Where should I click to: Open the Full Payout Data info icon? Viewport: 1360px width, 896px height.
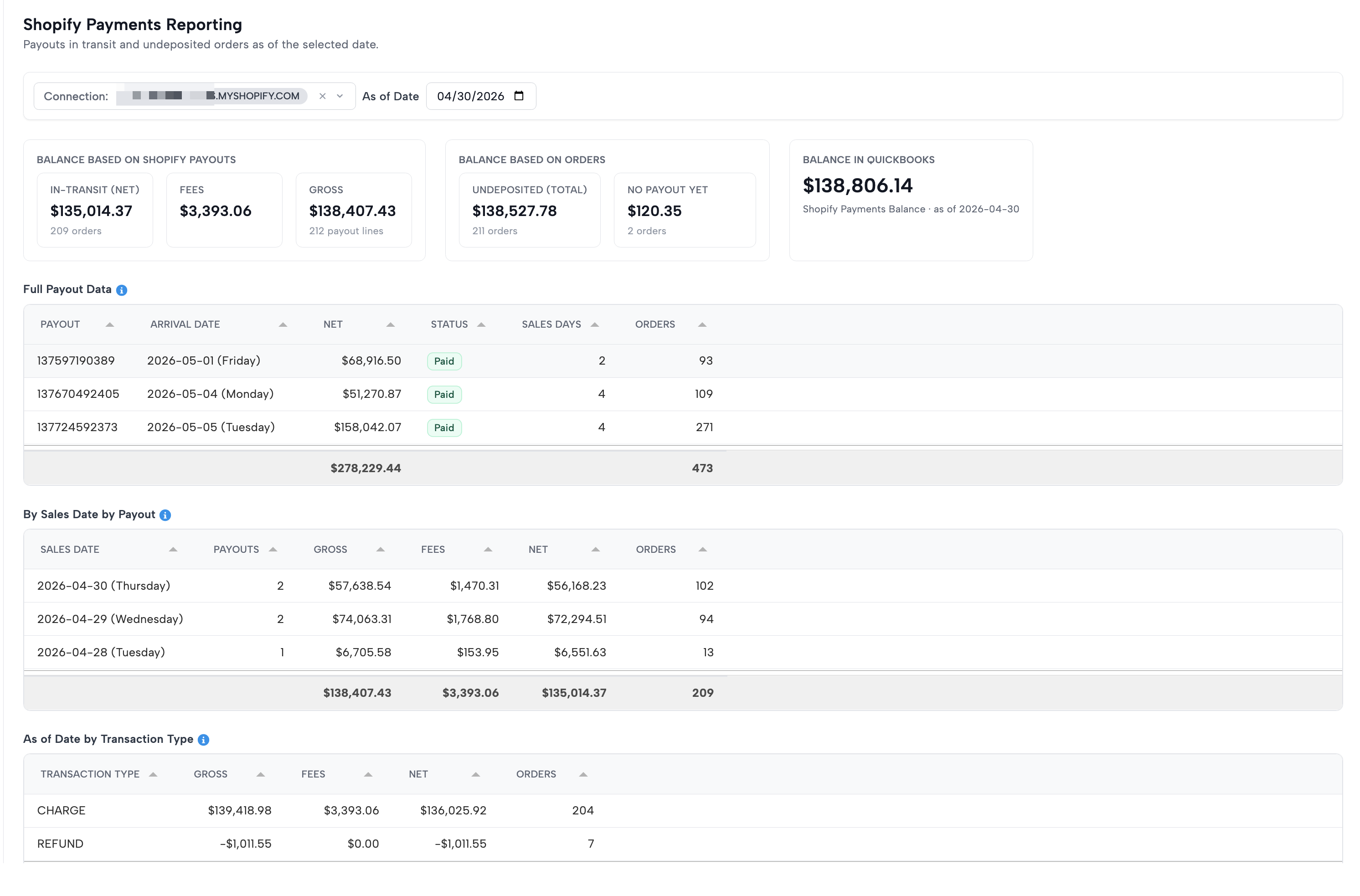point(122,290)
